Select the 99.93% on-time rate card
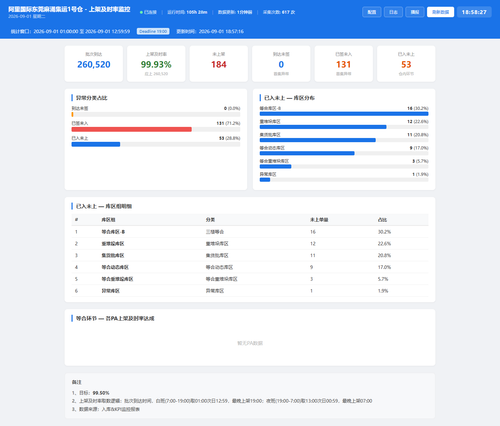This screenshot has height=426, width=500. pyautogui.click(x=156, y=64)
